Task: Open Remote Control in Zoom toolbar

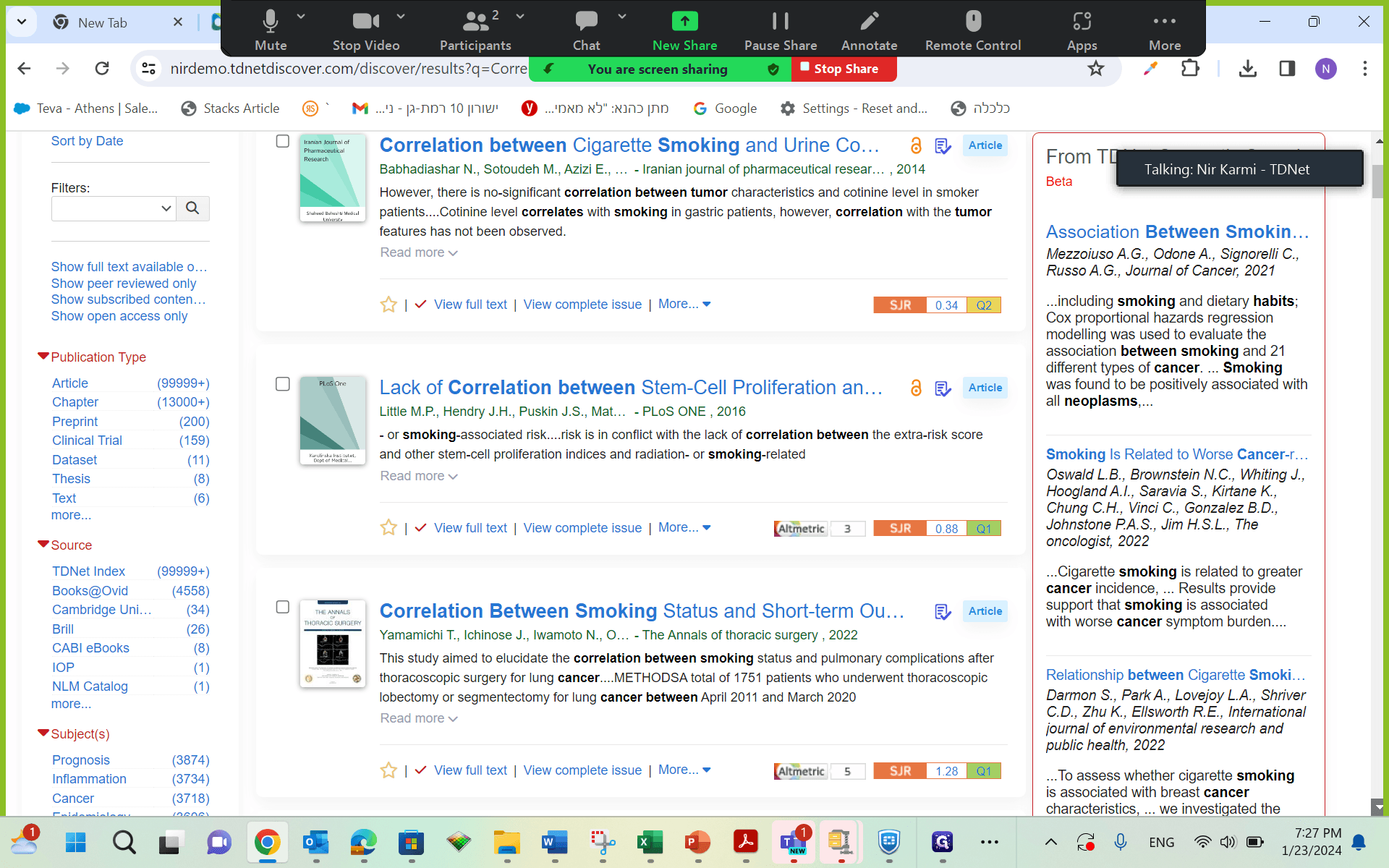Action: point(973,30)
